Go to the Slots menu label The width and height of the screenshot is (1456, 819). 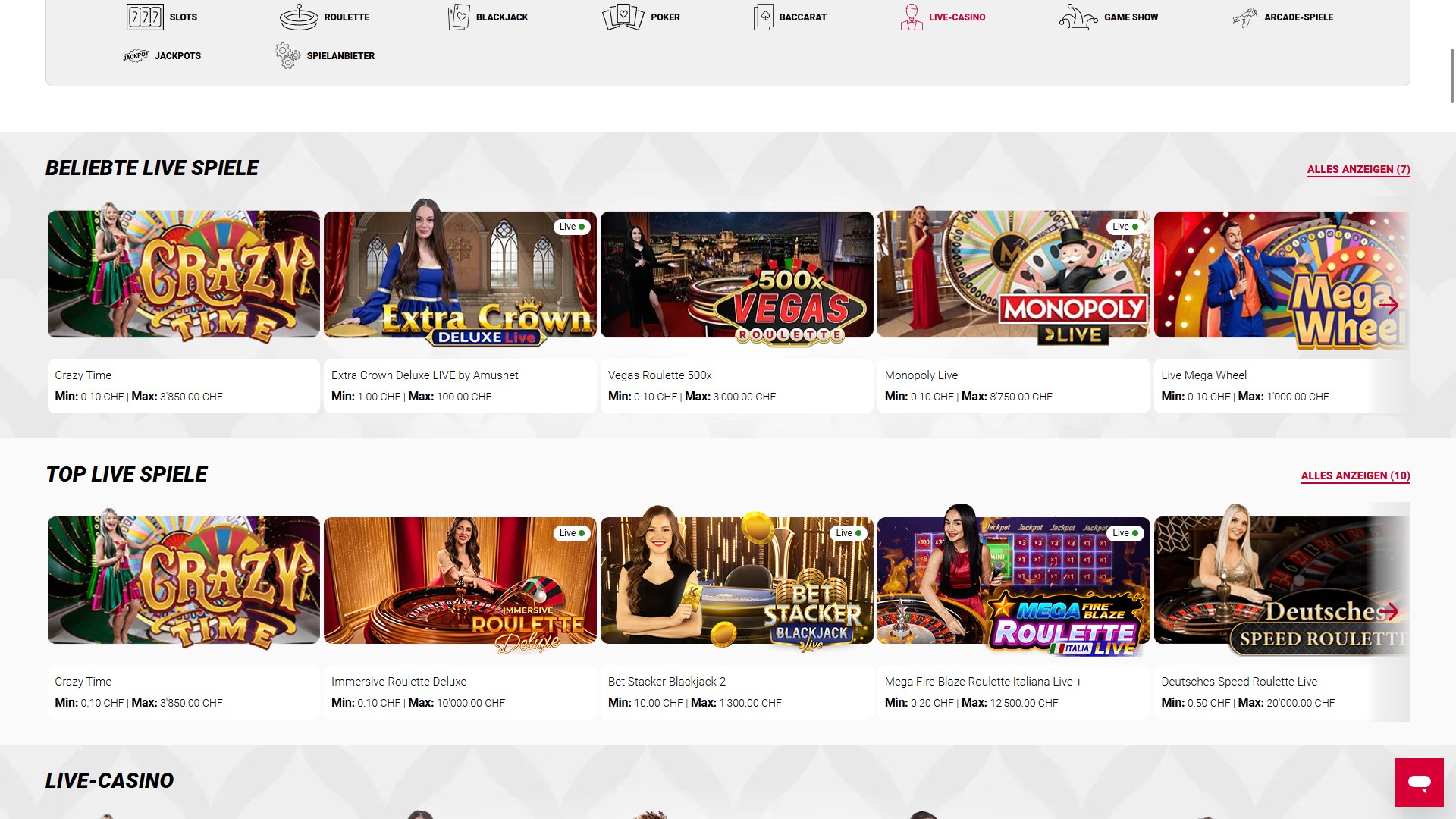coord(184,17)
